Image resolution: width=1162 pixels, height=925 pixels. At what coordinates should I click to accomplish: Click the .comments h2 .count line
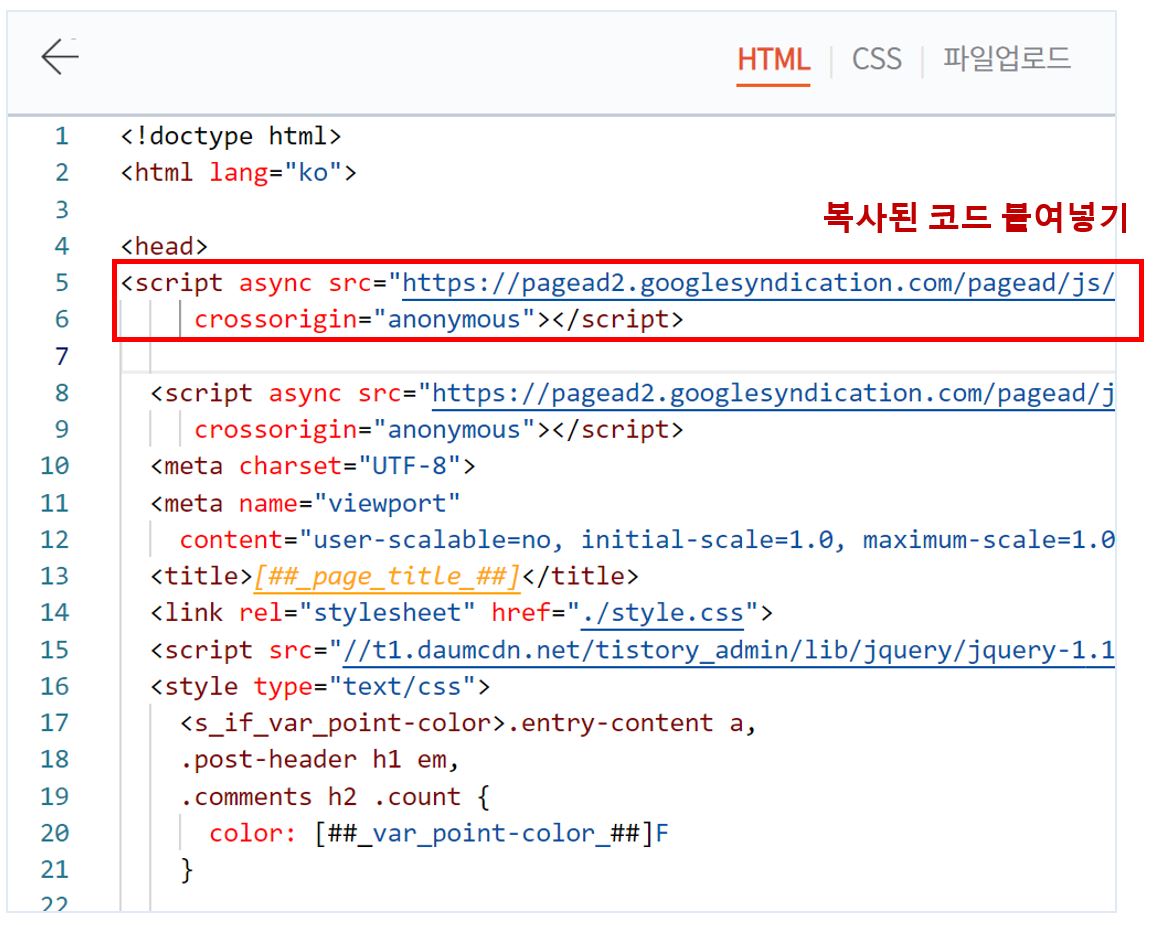[x=334, y=798]
